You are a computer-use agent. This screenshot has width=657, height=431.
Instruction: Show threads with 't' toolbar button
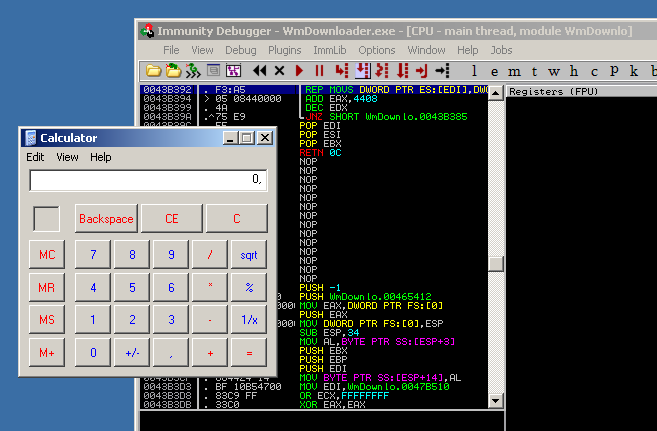pos(534,72)
